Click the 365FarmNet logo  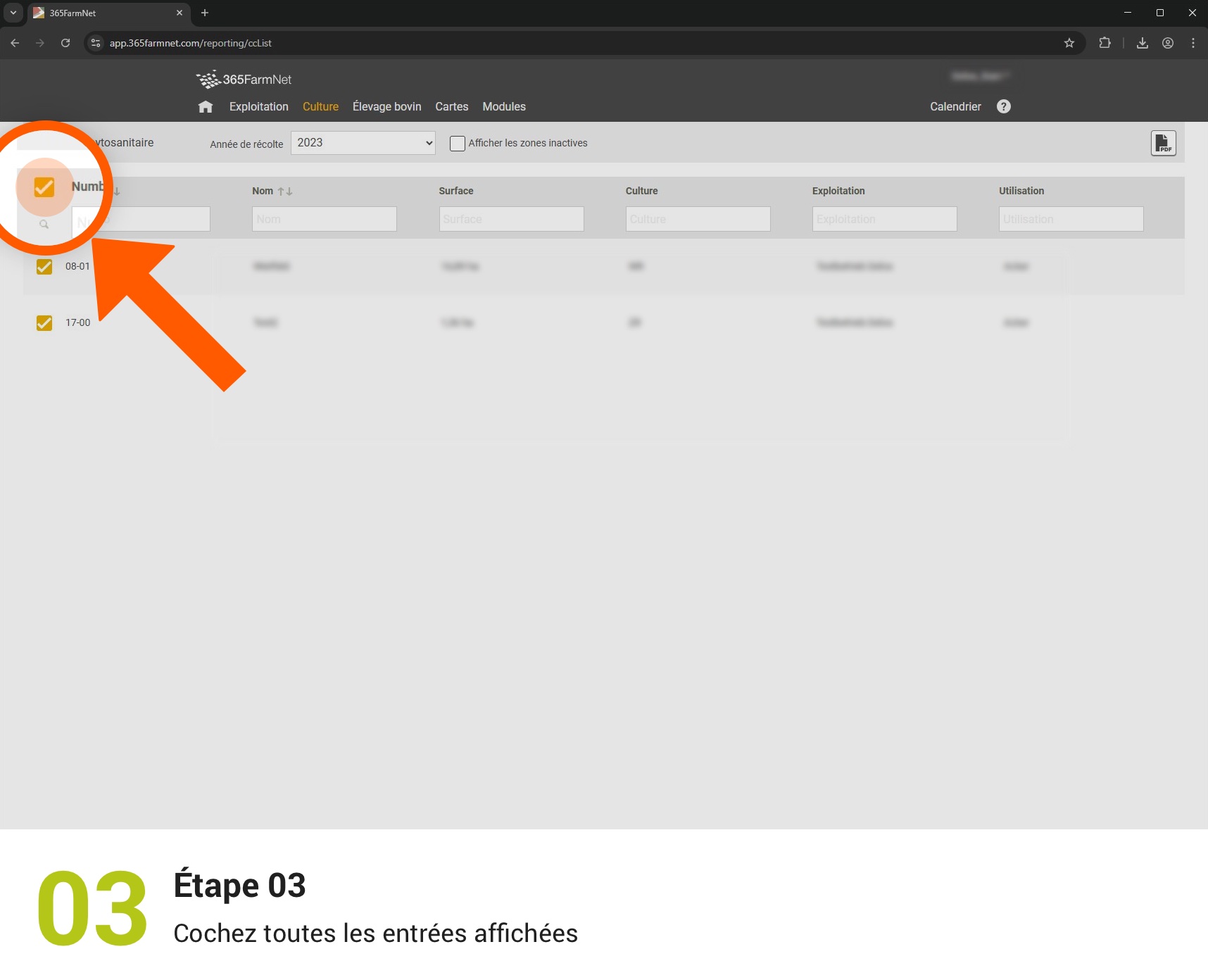[244, 80]
